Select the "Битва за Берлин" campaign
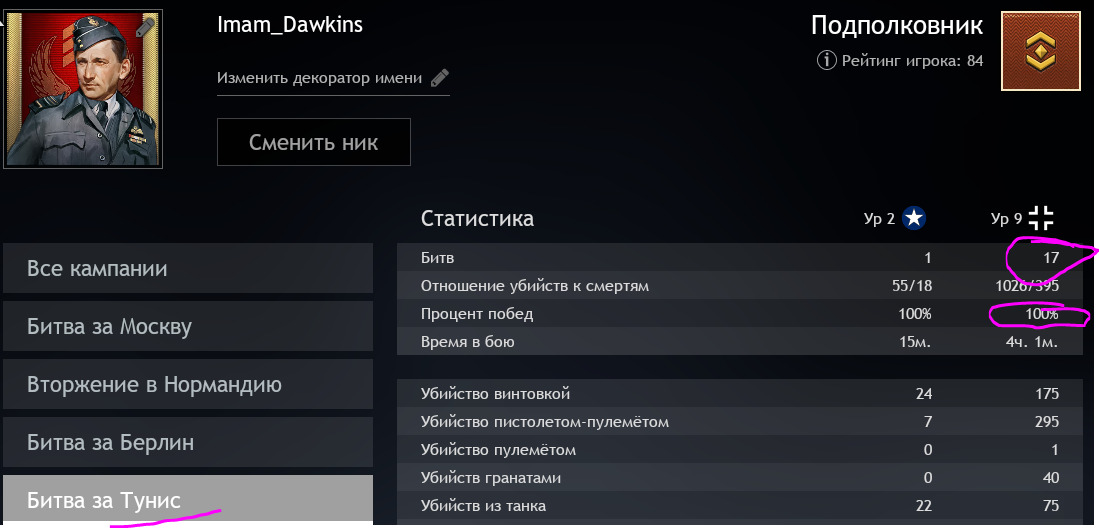 (x=188, y=443)
